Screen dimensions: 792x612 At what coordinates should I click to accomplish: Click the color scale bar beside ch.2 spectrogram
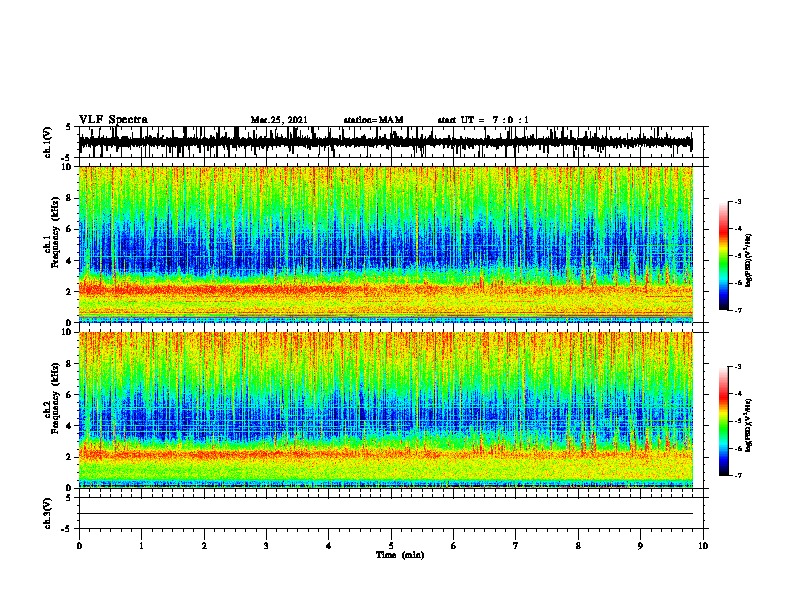pos(723,421)
